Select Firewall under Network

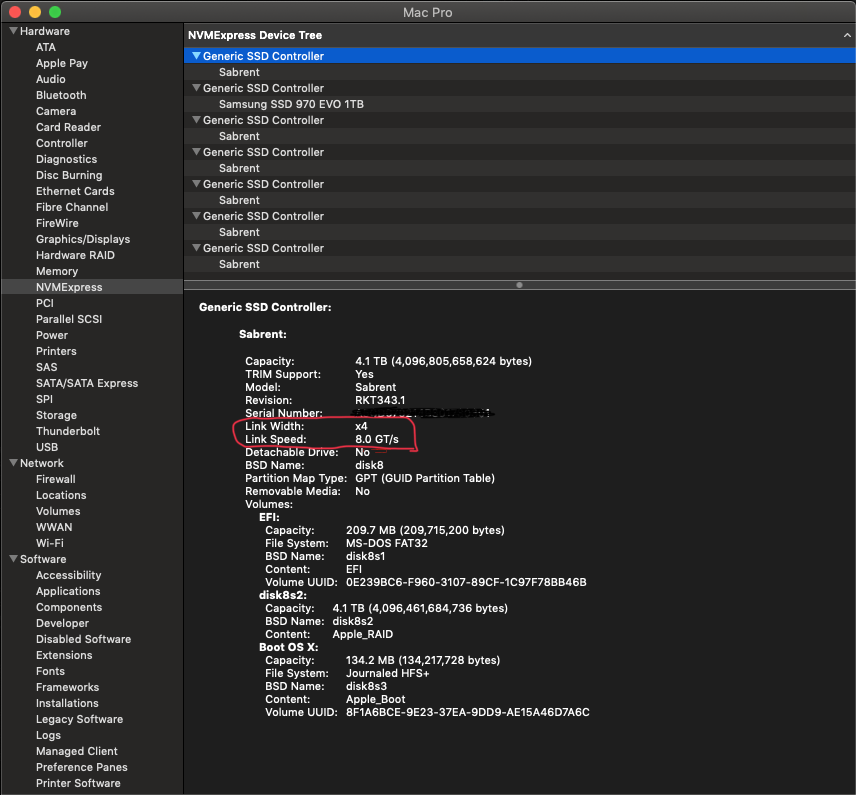coord(56,479)
